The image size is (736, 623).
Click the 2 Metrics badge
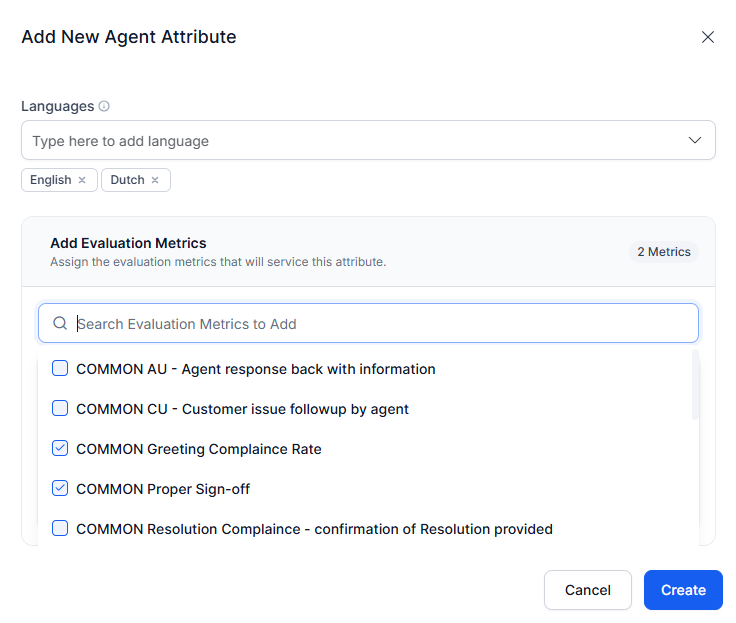(x=664, y=252)
